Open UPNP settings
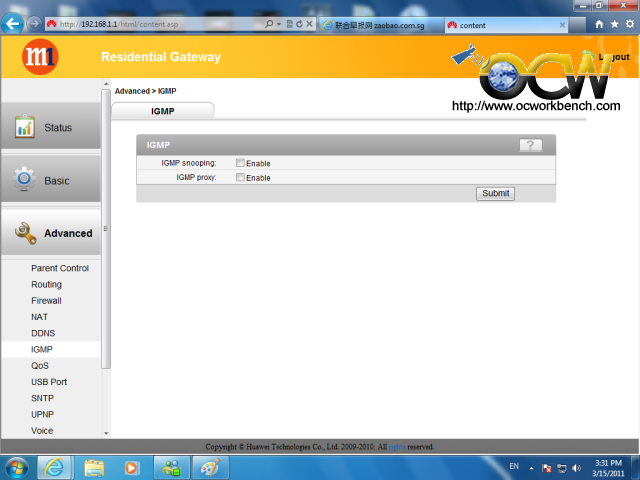The height and width of the screenshot is (480, 640). [42, 414]
